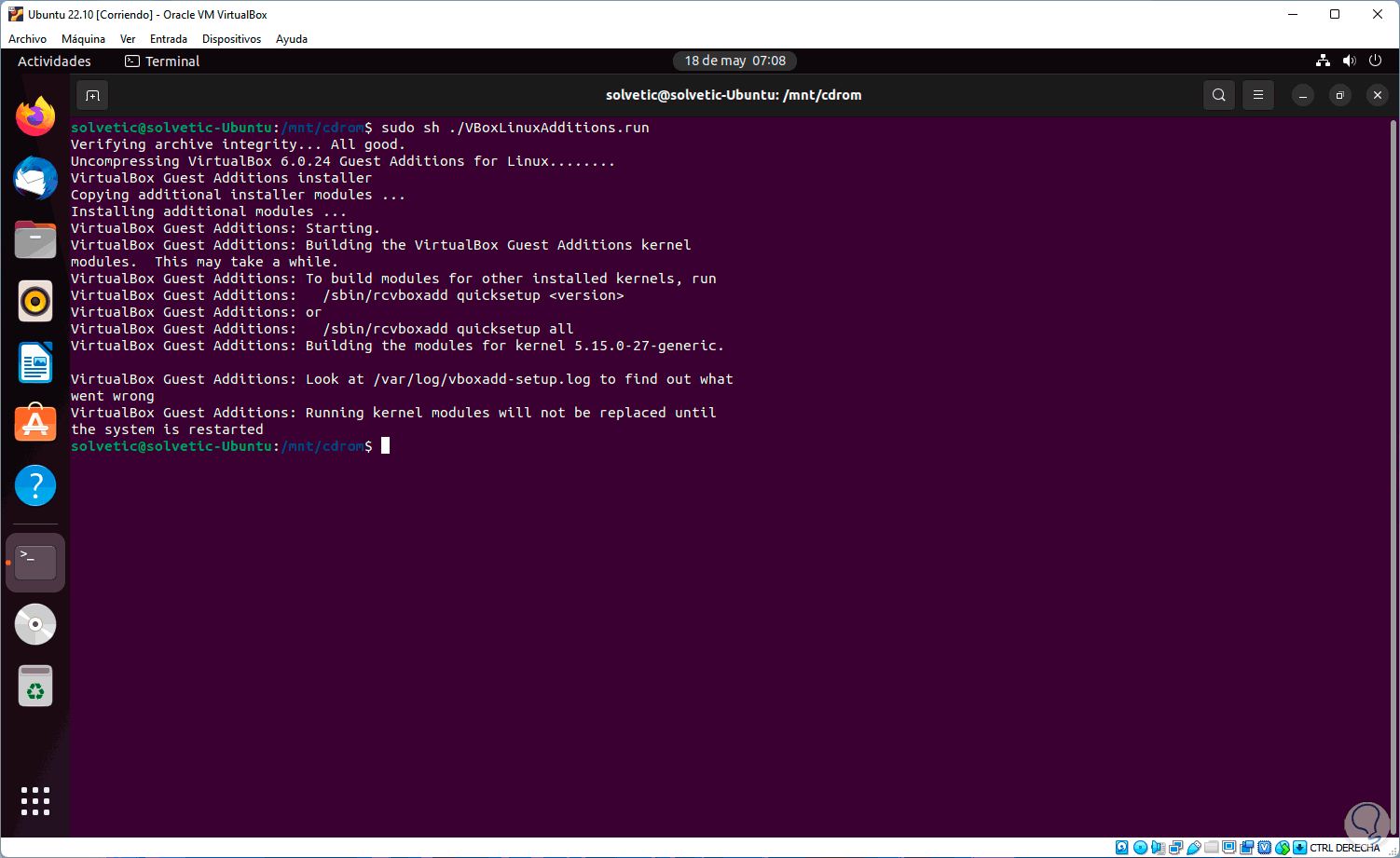Click the terminal vertical scrollbar
The width and height of the screenshot is (1400, 858).
1393,475
